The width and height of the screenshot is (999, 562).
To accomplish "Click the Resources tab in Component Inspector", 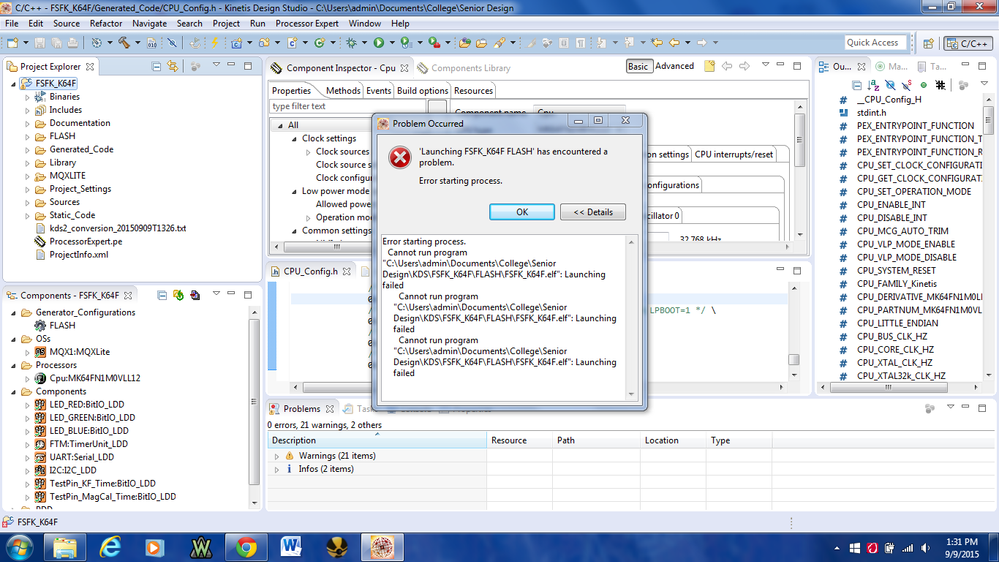I will (x=473, y=90).
